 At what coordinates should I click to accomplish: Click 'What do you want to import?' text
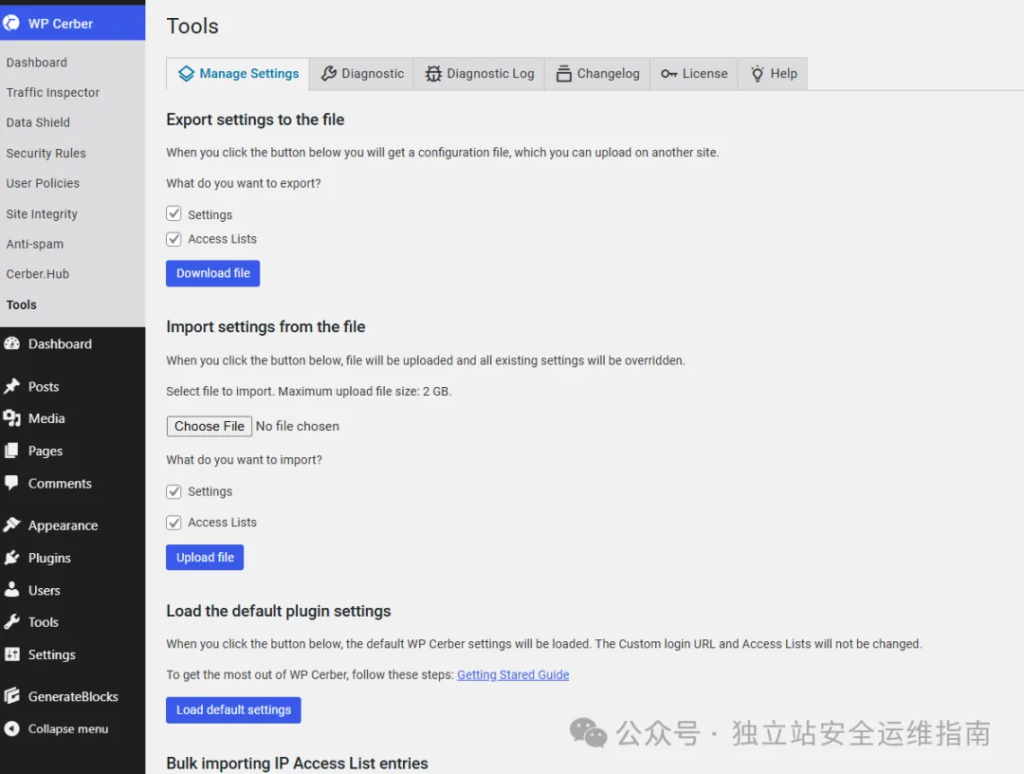coord(244,460)
